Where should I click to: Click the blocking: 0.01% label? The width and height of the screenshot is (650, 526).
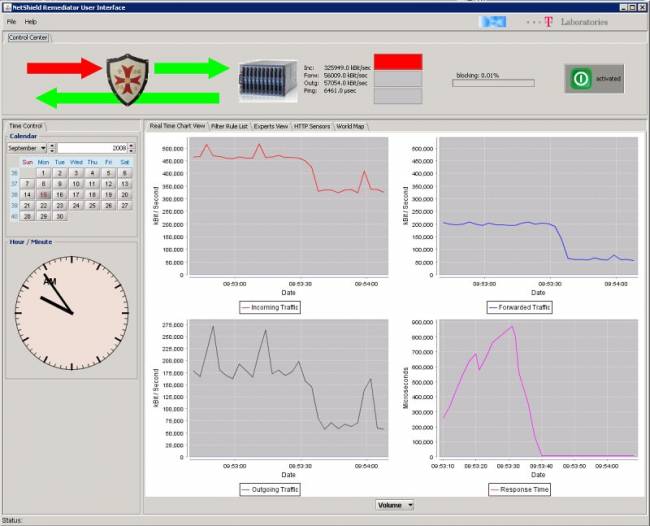(478, 75)
